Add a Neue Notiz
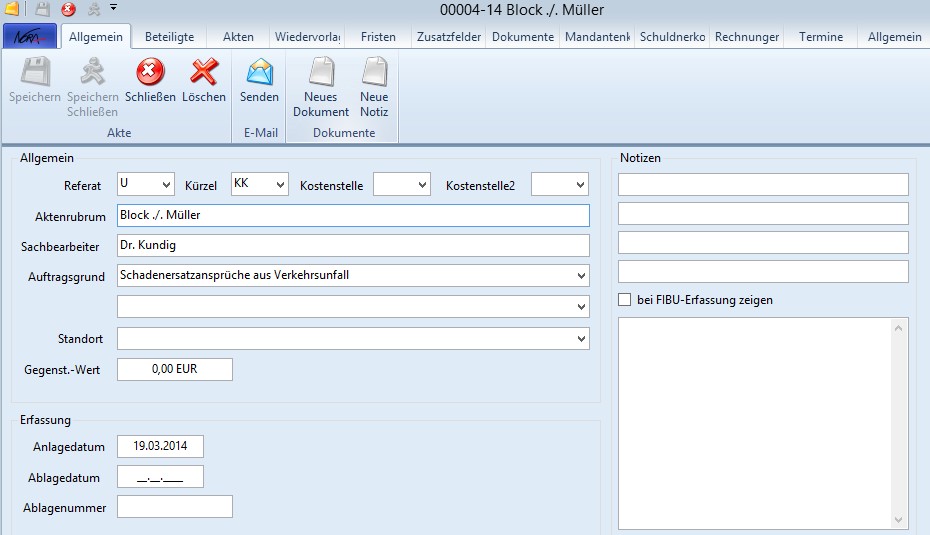Viewport: 930px width, 535px height. 374,73
